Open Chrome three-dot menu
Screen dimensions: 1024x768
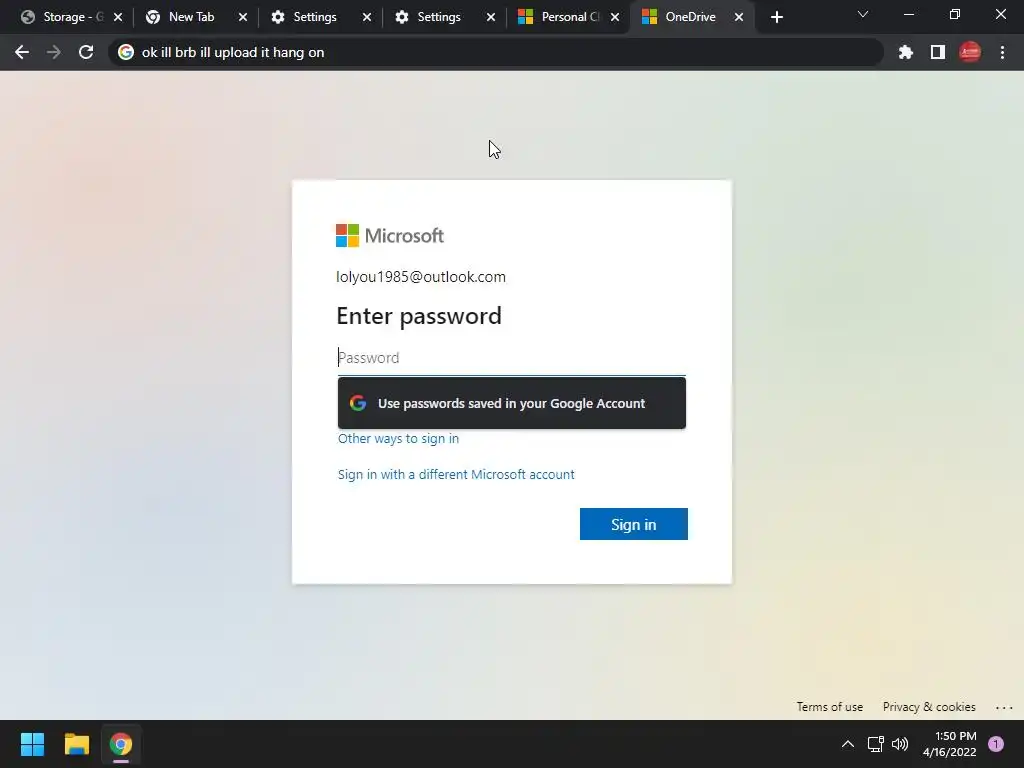[1002, 52]
